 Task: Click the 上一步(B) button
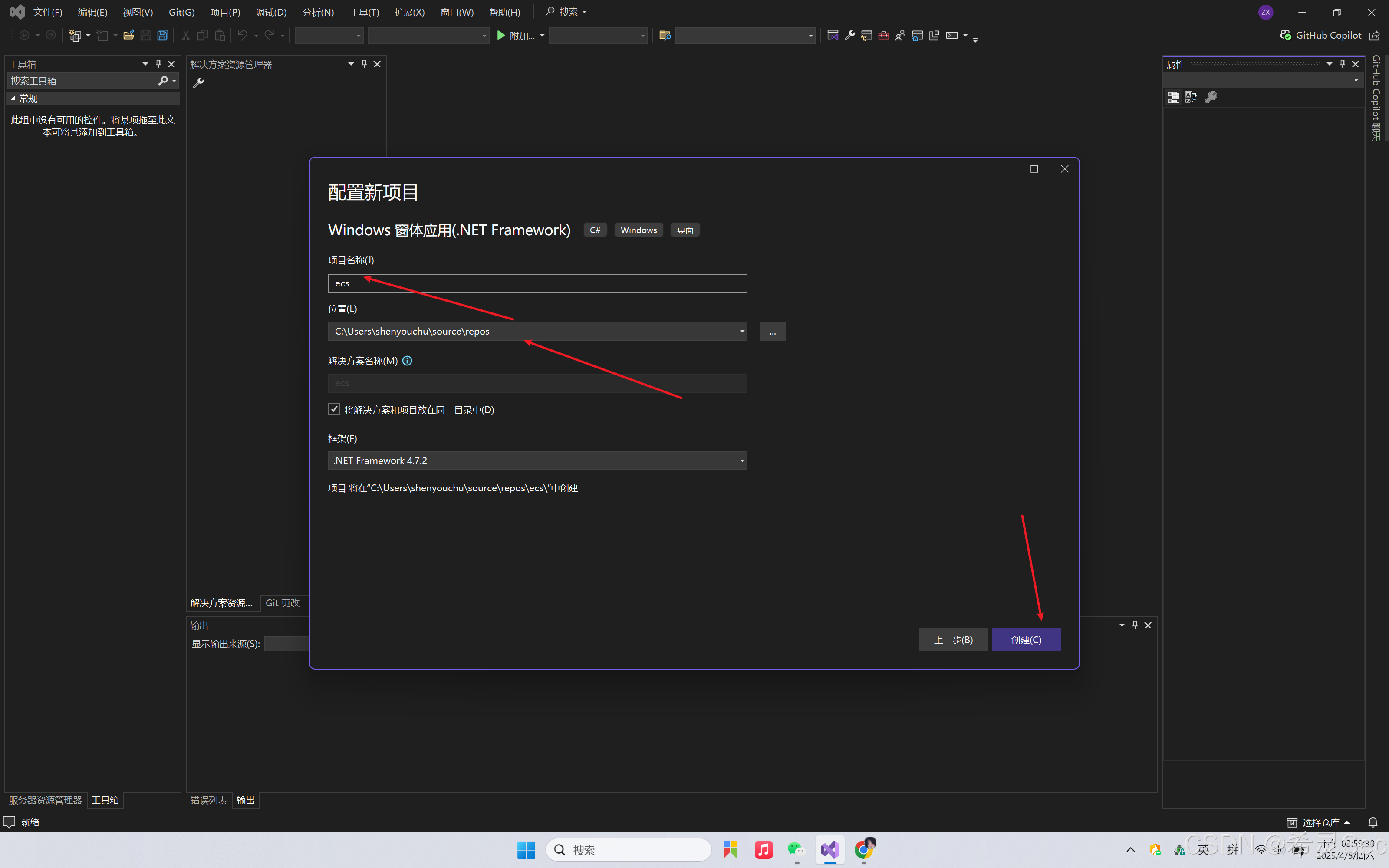coord(953,640)
